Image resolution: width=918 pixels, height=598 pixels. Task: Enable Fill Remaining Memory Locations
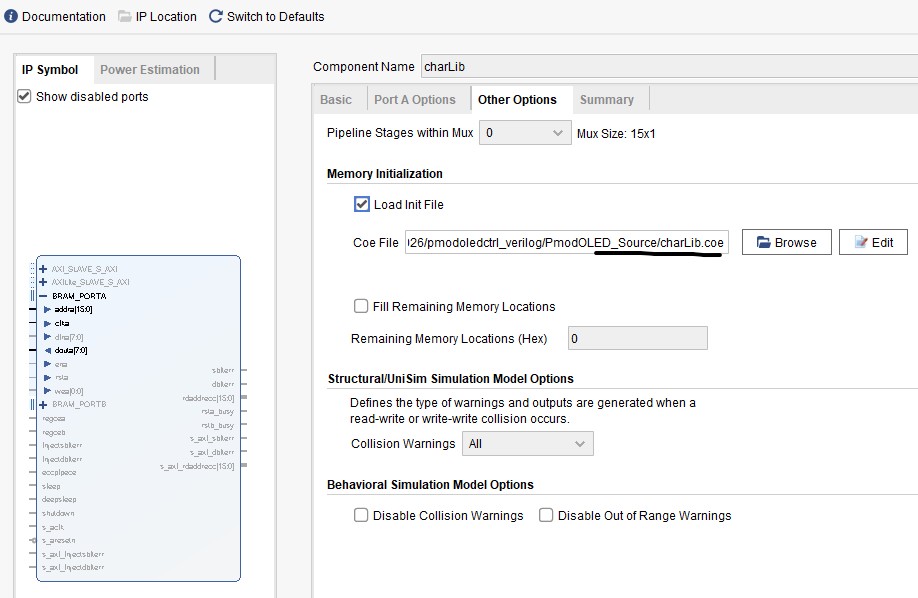(x=361, y=306)
